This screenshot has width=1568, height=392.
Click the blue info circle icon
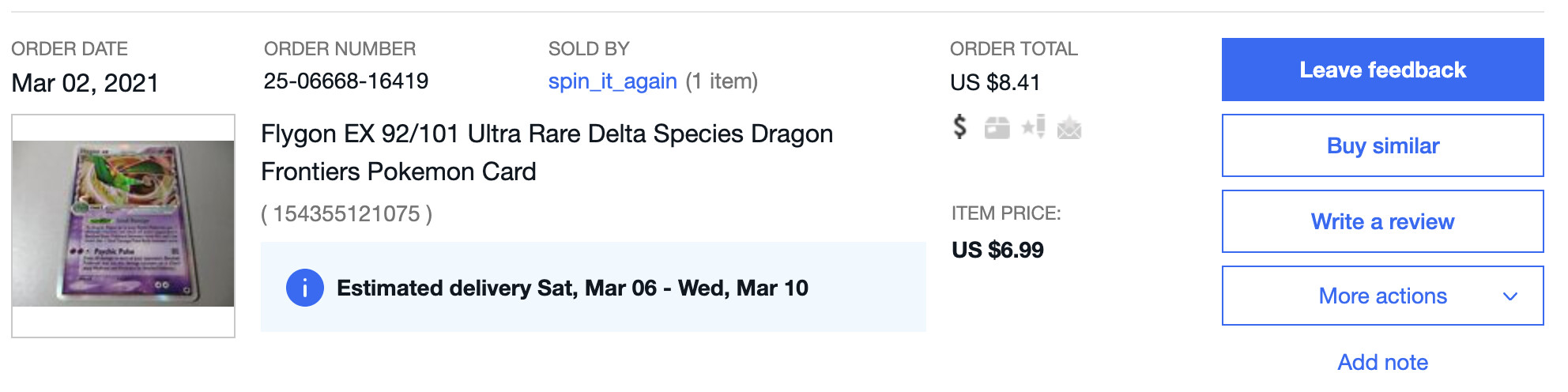tap(305, 288)
